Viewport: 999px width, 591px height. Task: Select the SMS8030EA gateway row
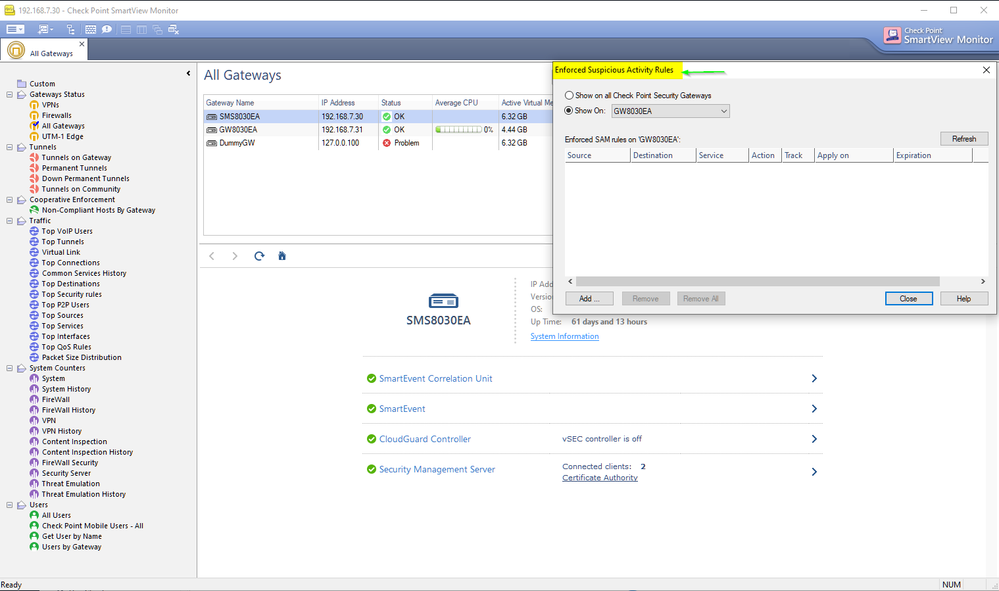(378, 117)
